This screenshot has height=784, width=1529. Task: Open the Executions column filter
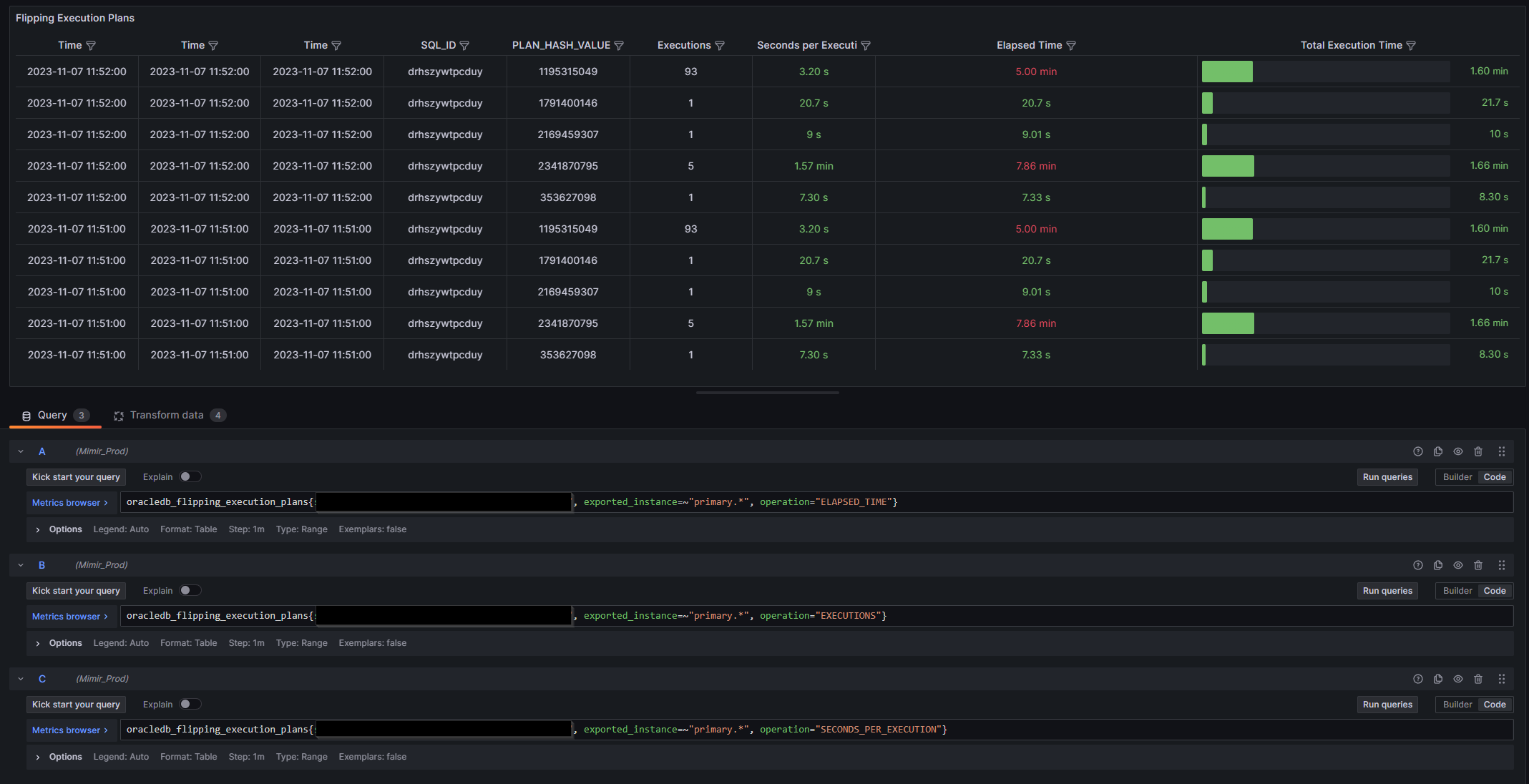(720, 46)
